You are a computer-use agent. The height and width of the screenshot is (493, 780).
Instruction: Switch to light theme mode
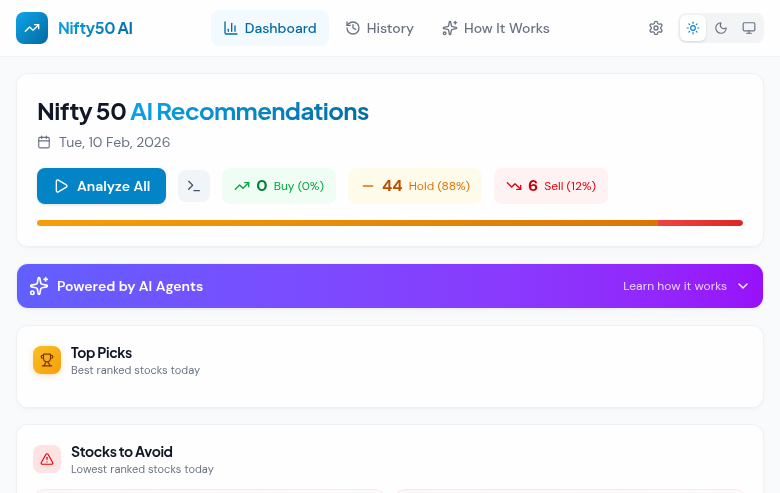tap(693, 28)
